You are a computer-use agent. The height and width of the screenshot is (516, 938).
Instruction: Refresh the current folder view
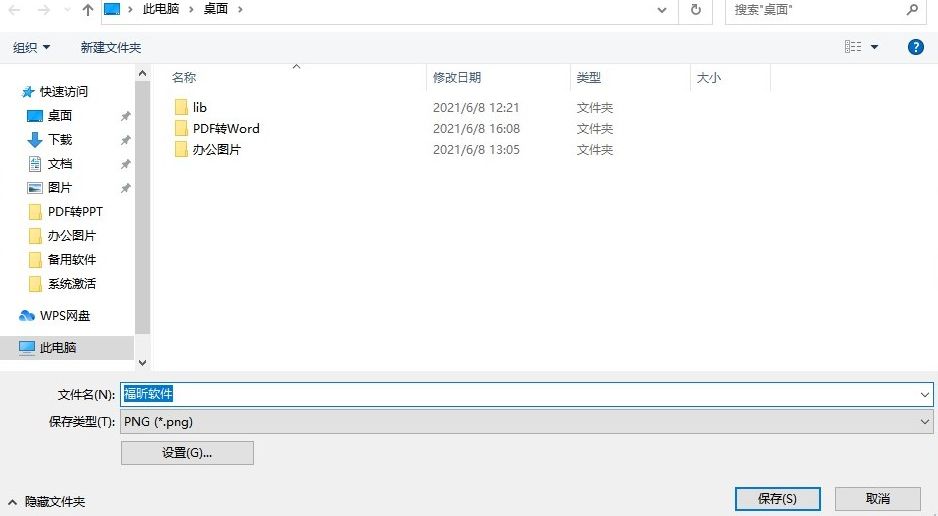pos(695,10)
